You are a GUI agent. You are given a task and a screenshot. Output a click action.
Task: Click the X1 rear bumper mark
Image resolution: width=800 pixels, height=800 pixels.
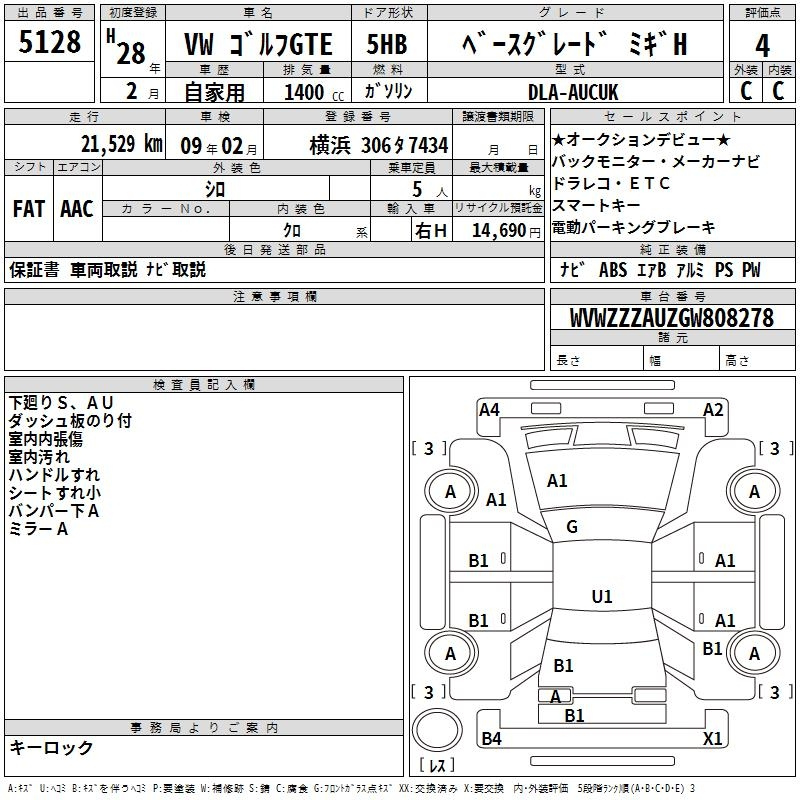(713, 738)
